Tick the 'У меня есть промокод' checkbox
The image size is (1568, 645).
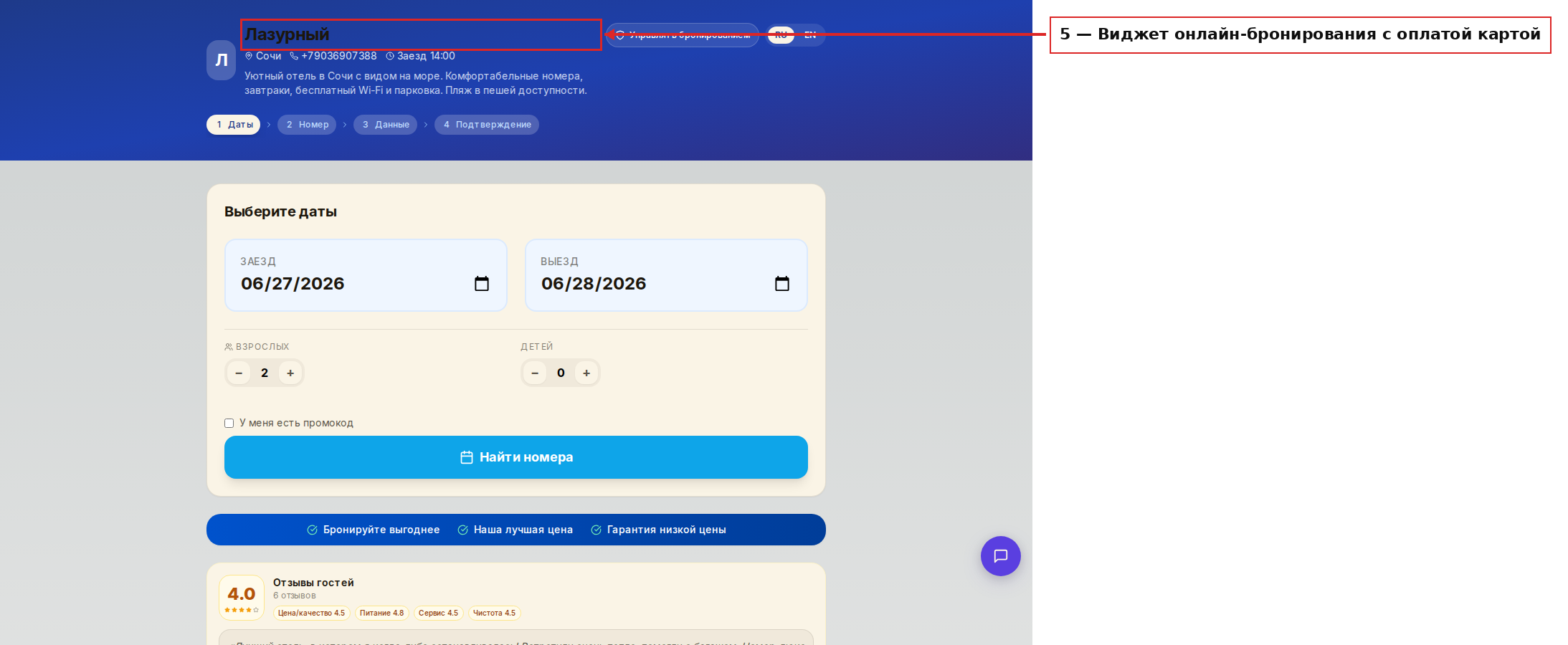click(229, 424)
